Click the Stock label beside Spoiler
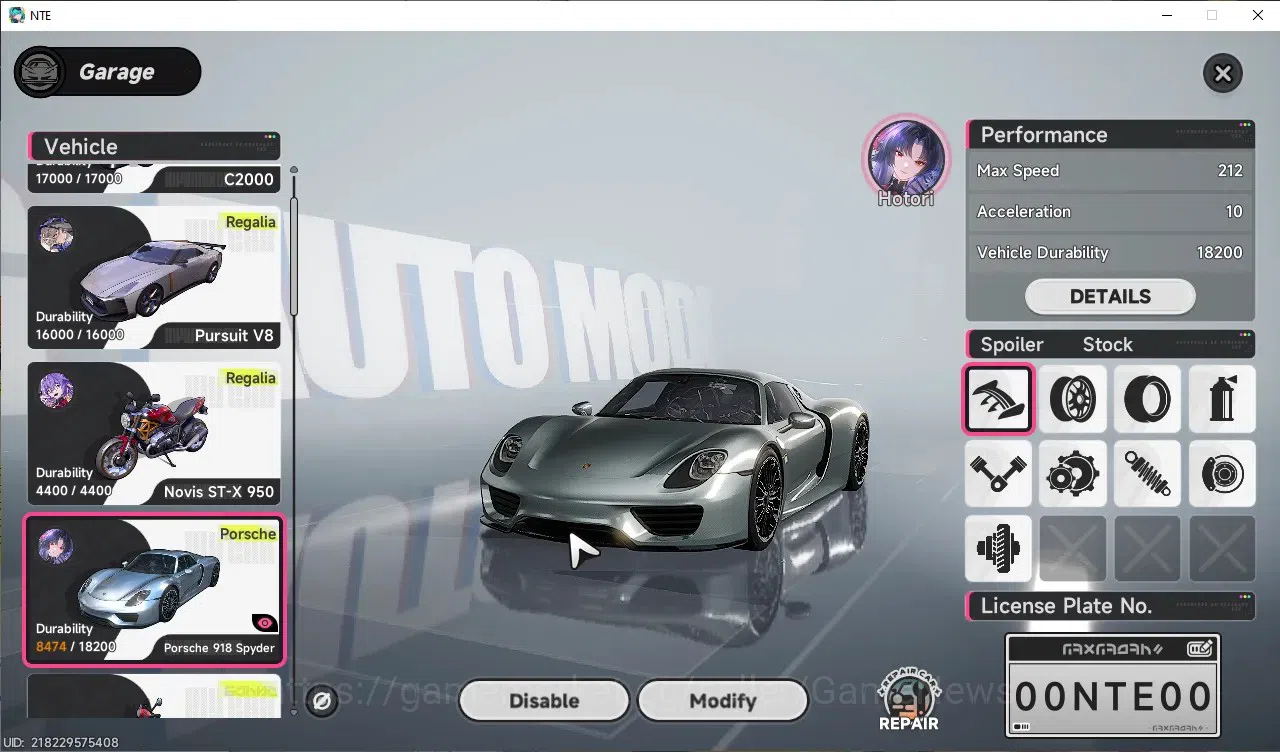The height and width of the screenshot is (752, 1280). pyautogui.click(x=1108, y=345)
